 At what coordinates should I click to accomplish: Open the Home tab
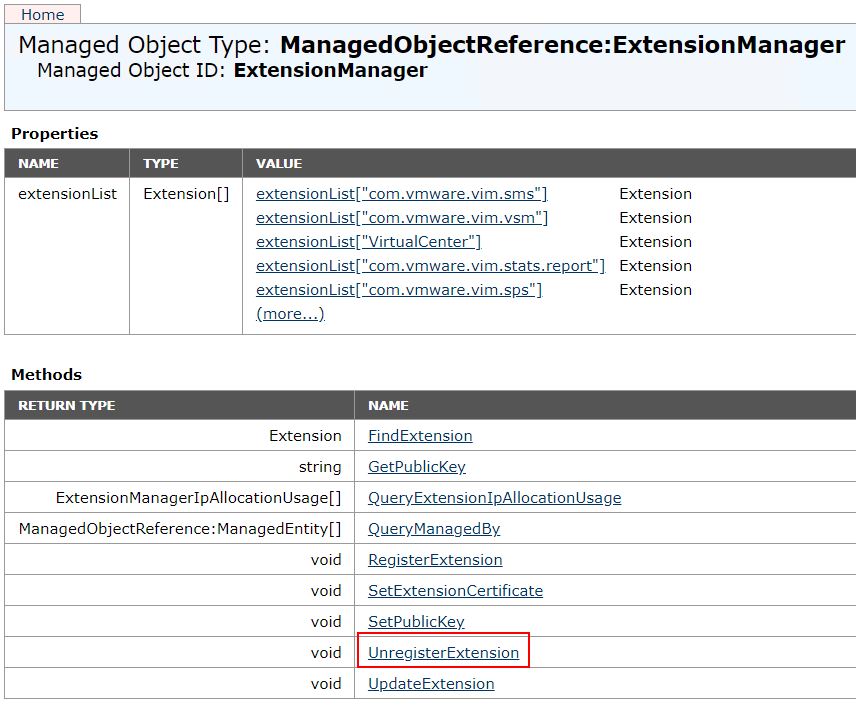[x=43, y=15]
